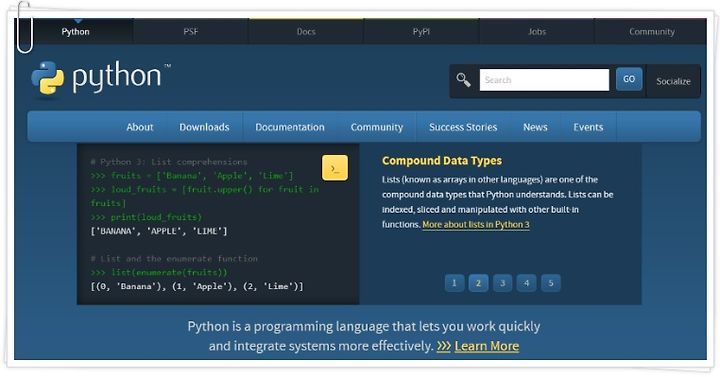The image size is (720, 377).
Task: Click the print(loud_fruits) code line
Action: [146, 217]
